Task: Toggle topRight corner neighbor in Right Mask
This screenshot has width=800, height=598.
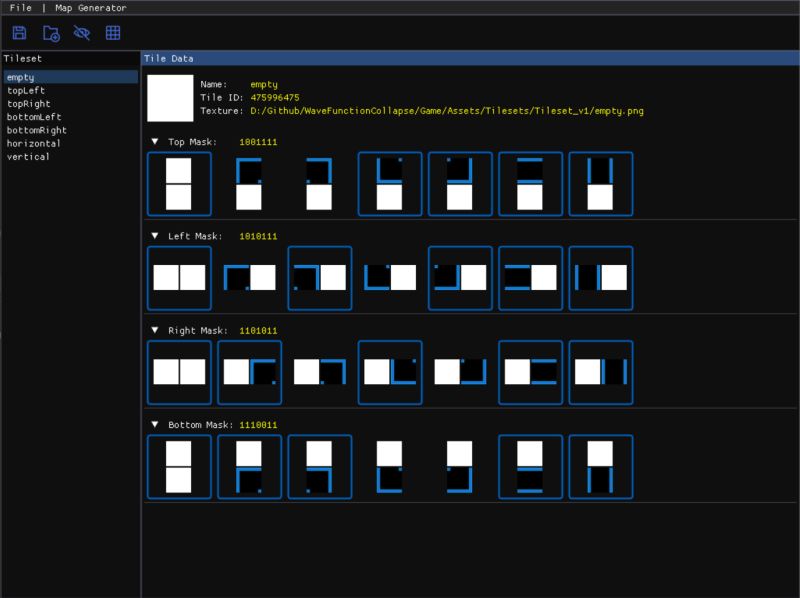Action: coord(320,372)
